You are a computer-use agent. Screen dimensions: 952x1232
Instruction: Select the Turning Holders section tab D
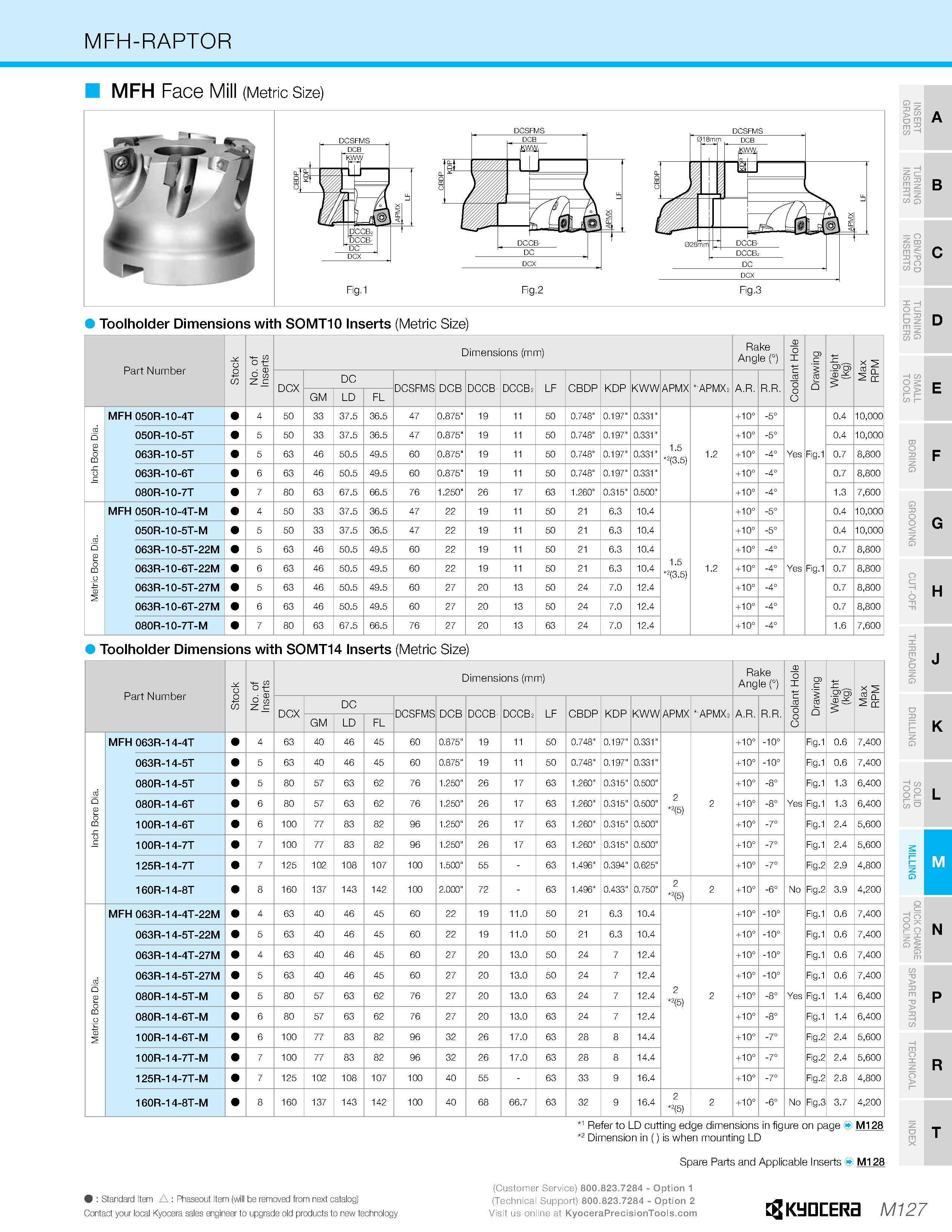pyautogui.click(x=925, y=320)
